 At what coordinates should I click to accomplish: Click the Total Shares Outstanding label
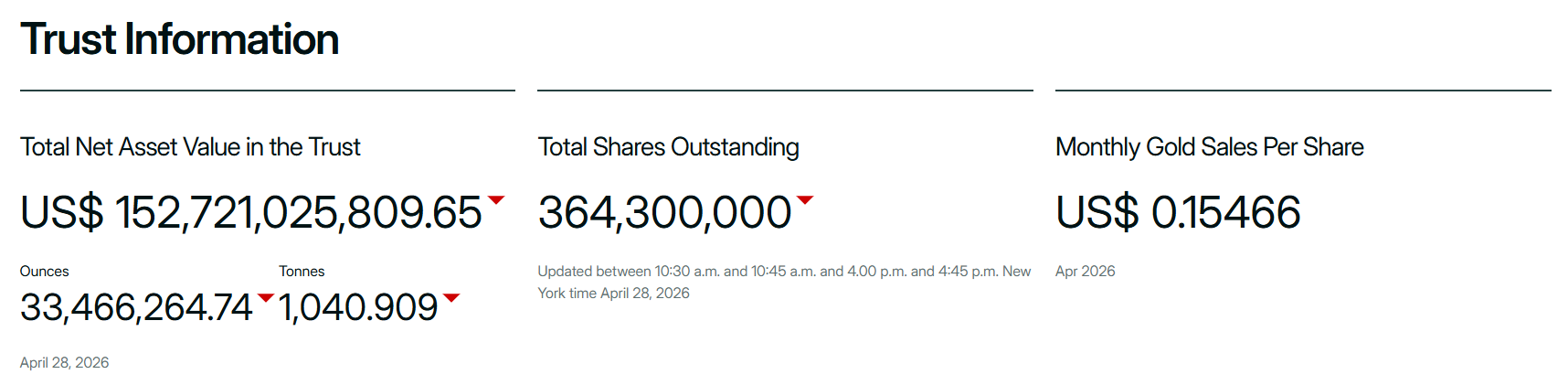(x=668, y=147)
